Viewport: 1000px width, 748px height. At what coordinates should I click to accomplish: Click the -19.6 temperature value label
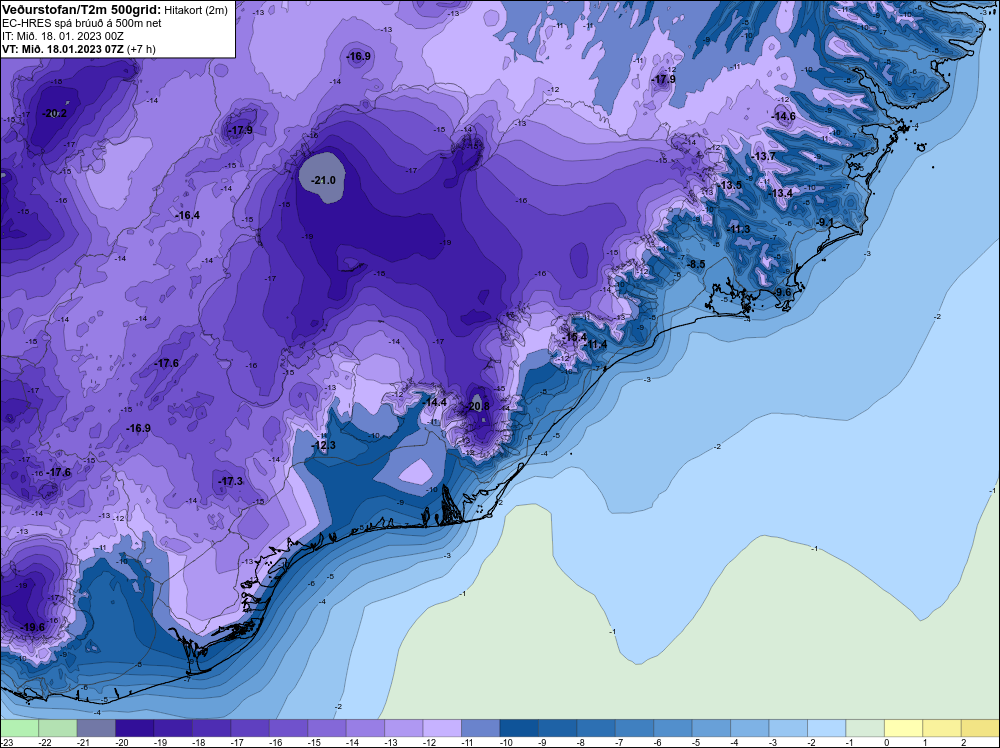pos(33,627)
